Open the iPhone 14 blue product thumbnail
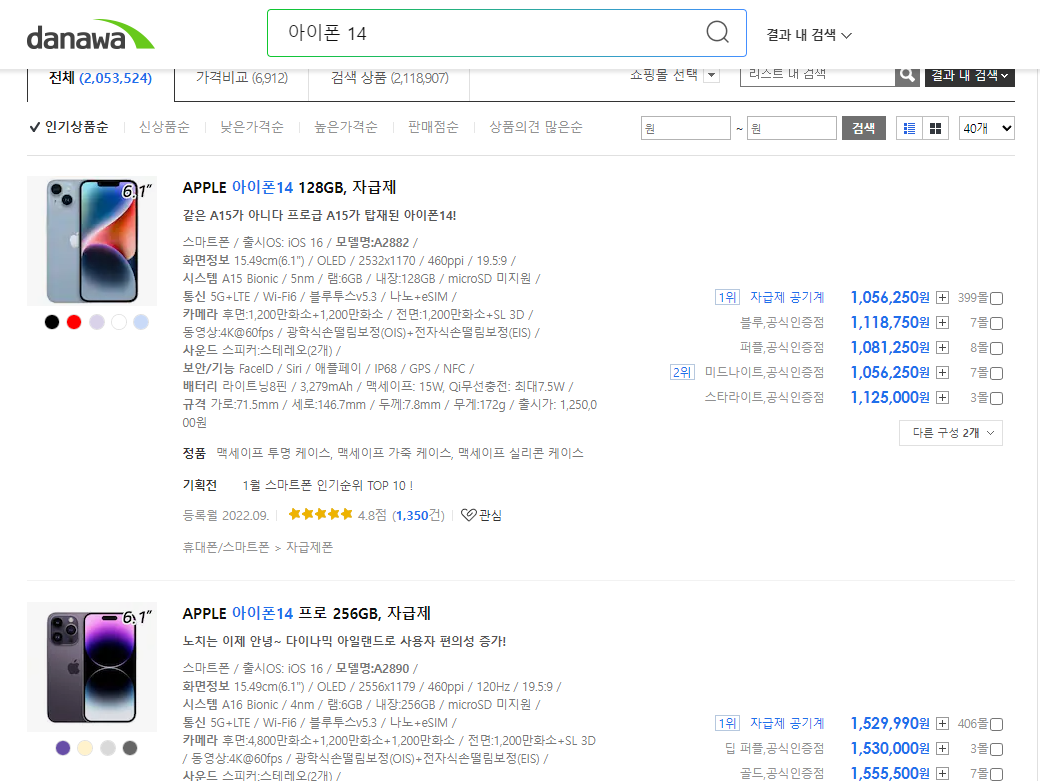Image resolution: width=1040 pixels, height=781 pixels. (x=92, y=241)
